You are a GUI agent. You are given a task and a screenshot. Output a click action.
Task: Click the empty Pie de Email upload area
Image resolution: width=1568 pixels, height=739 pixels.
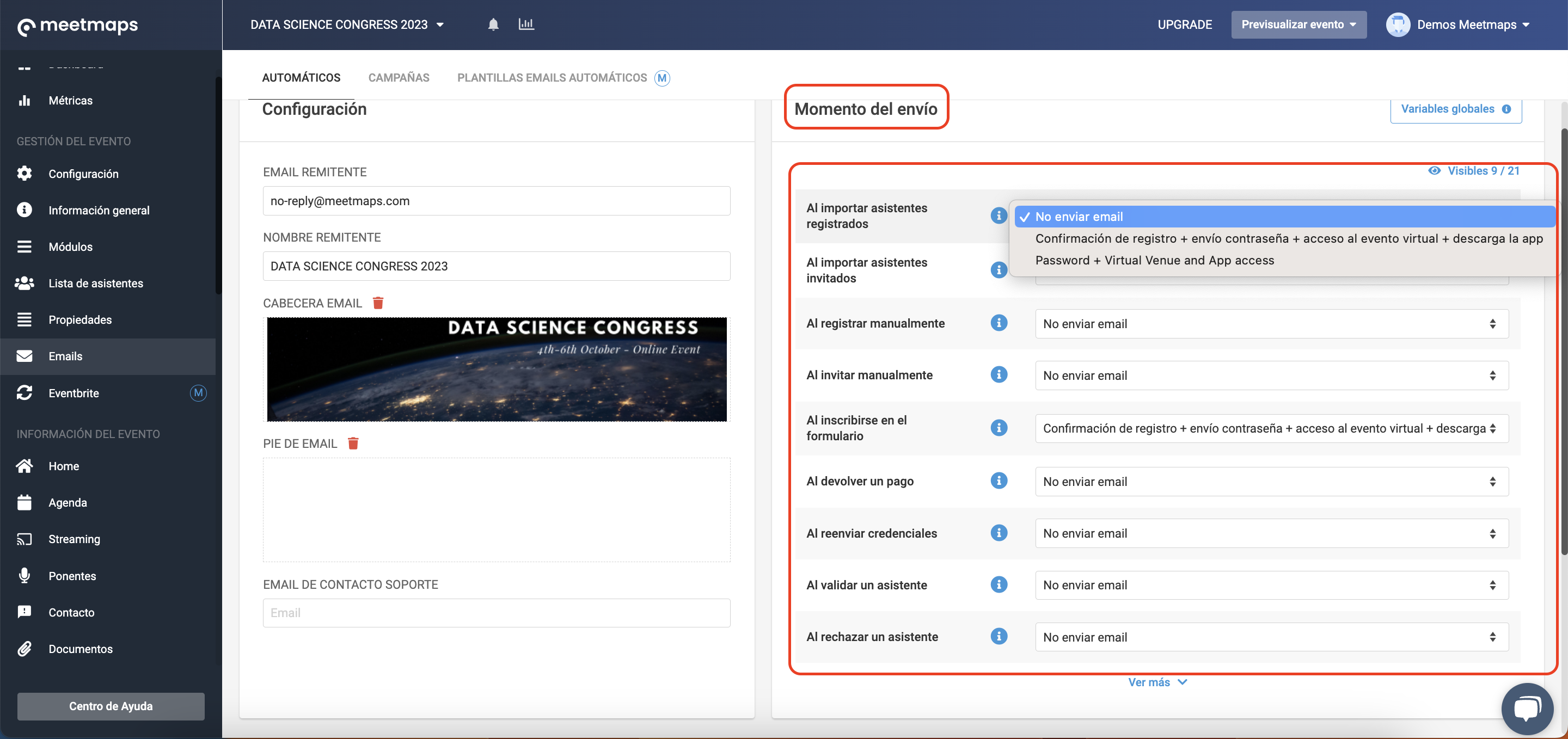(x=496, y=510)
